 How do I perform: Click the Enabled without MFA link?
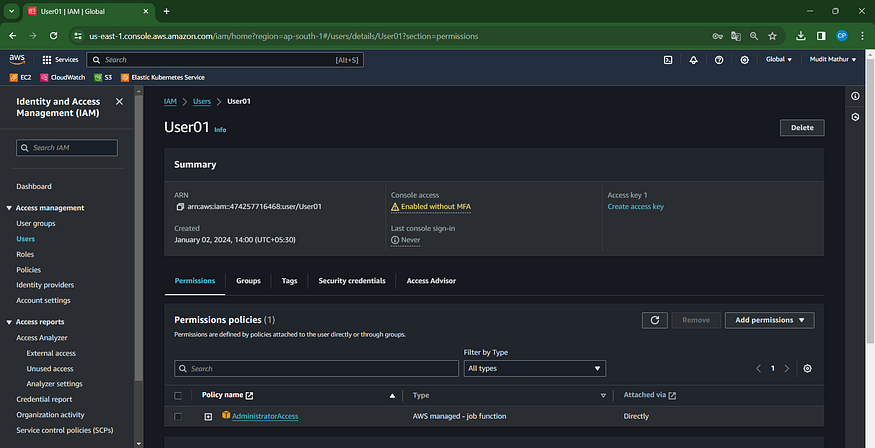[x=436, y=206]
